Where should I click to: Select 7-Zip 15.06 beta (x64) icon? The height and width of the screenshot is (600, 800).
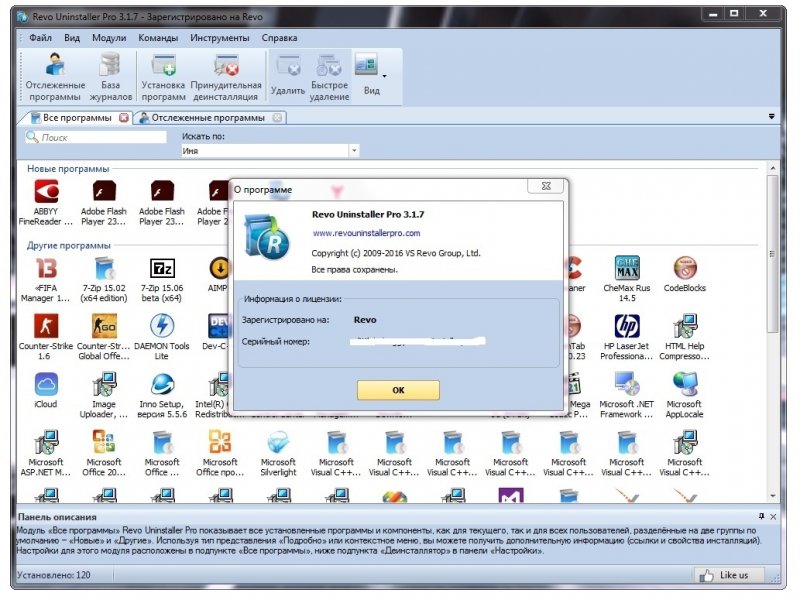[x=162, y=280]
